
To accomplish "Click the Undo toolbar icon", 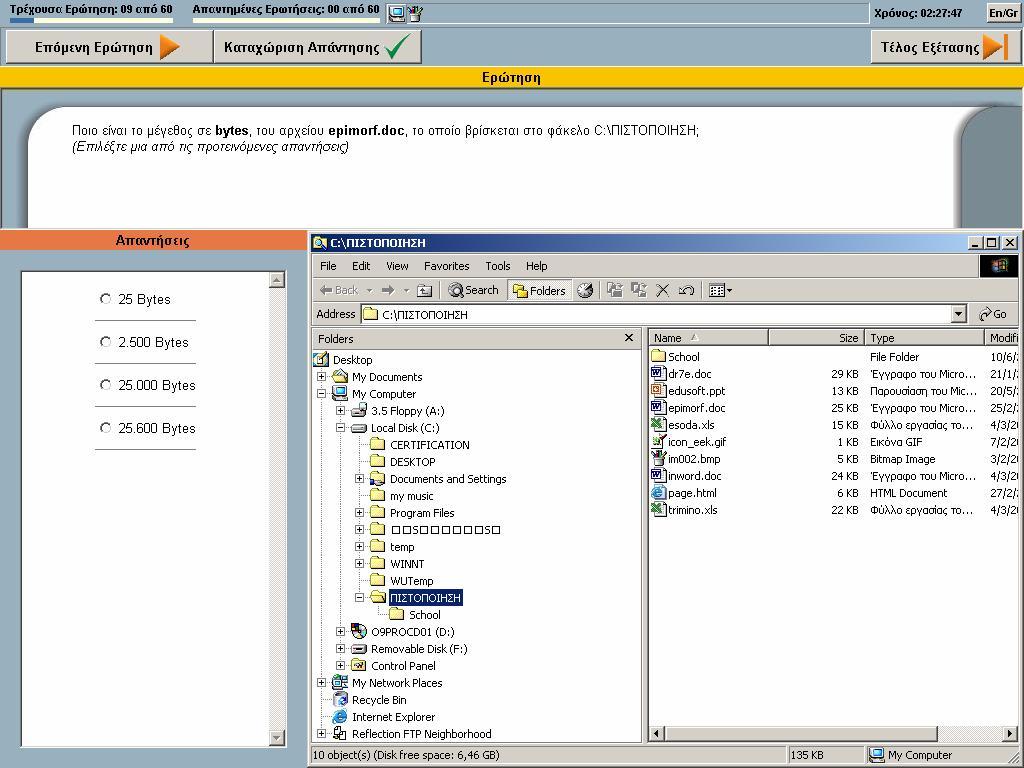I will (x=686, y=290).
